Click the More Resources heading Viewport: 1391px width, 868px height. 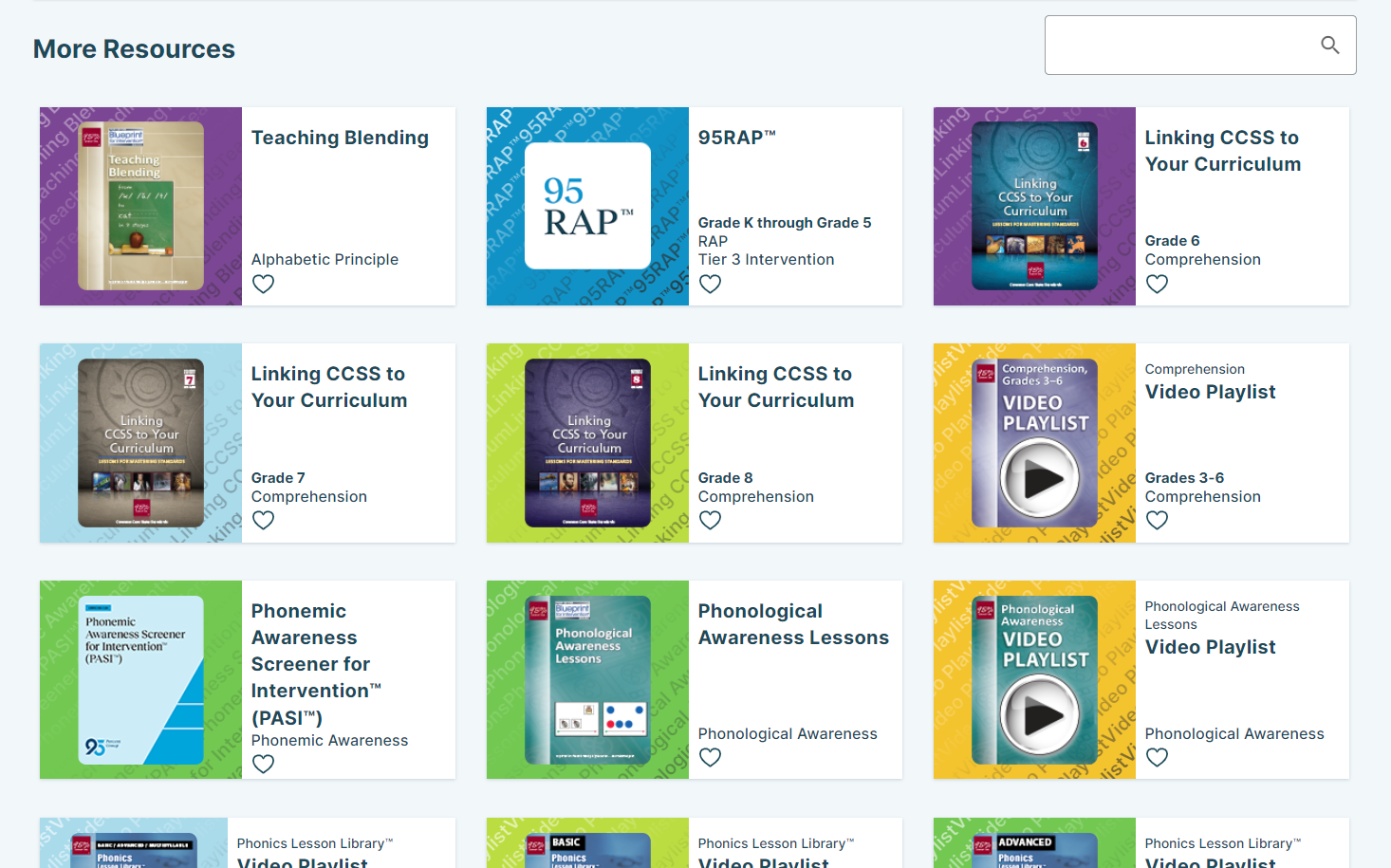click(x=134, y=49)
